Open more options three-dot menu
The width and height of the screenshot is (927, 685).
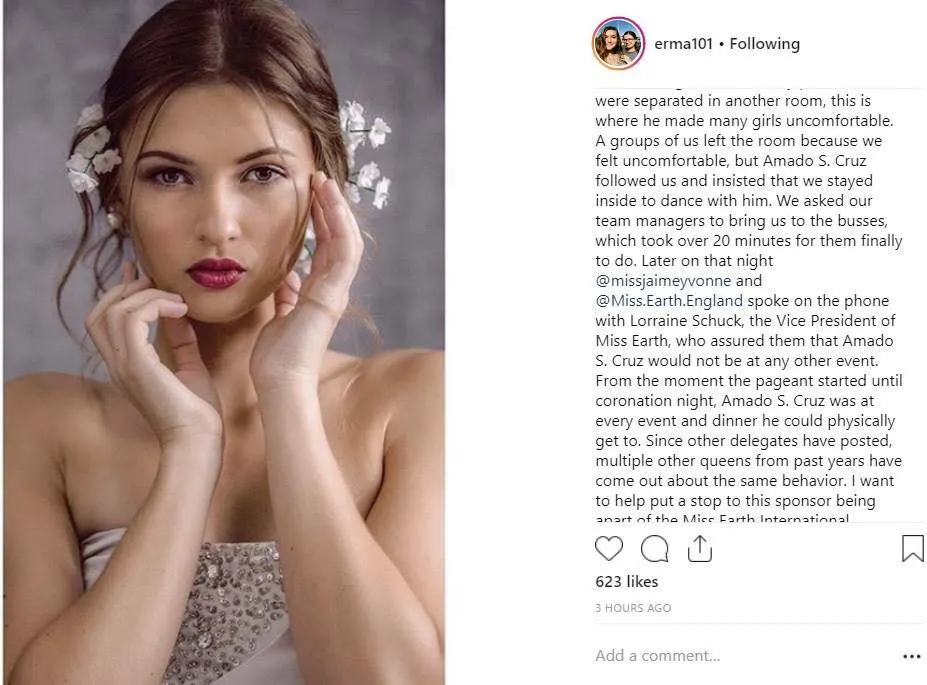click(912, 656)
